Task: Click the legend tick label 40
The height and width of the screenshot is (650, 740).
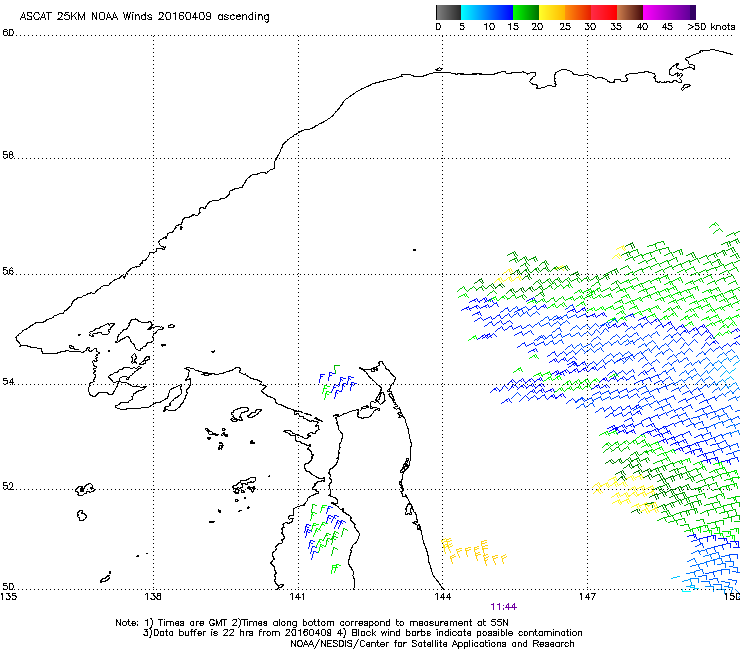Action: (642, 27)
